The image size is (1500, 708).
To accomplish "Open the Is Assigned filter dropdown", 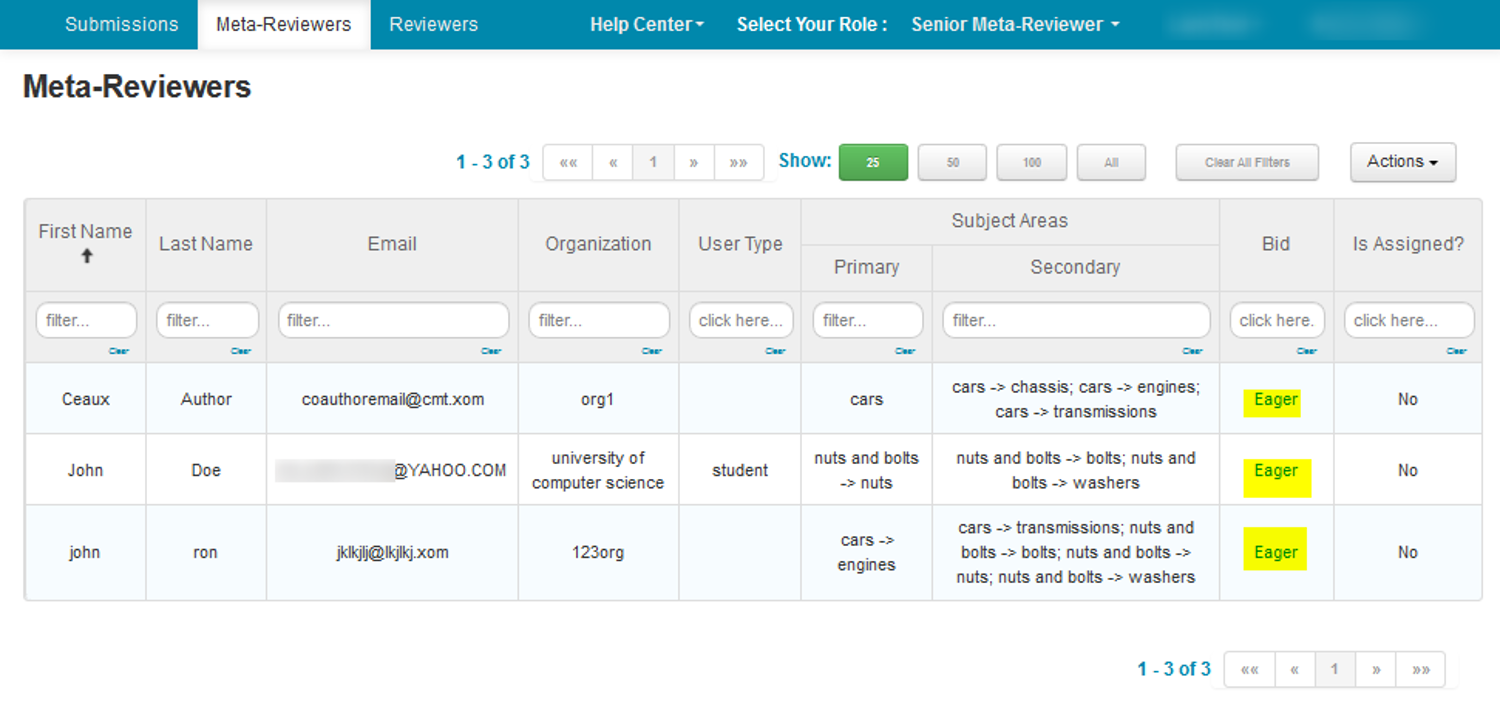I will pos(1409,320).
